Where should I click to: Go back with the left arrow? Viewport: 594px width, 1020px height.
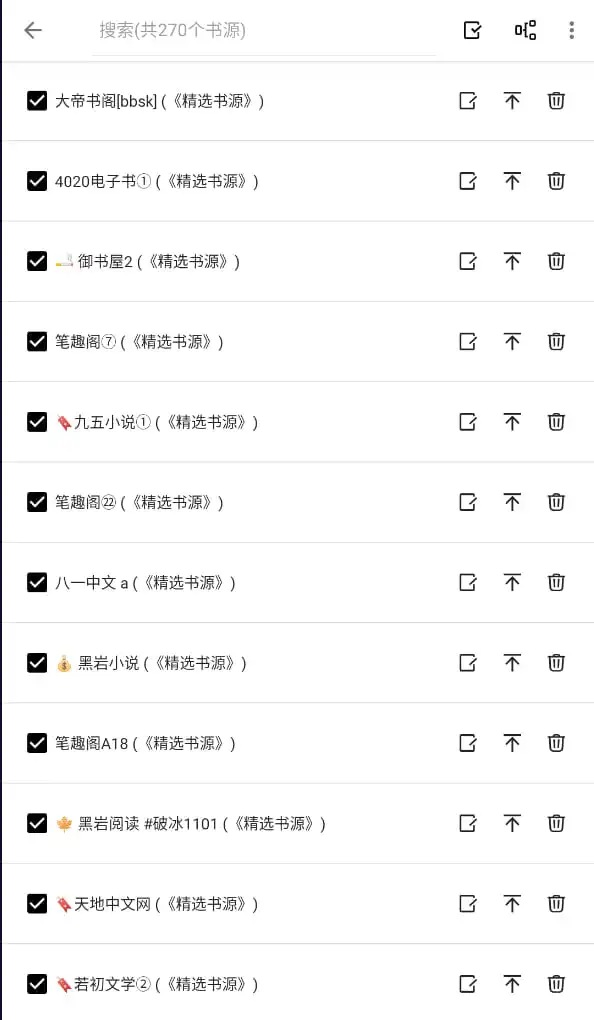33,30
